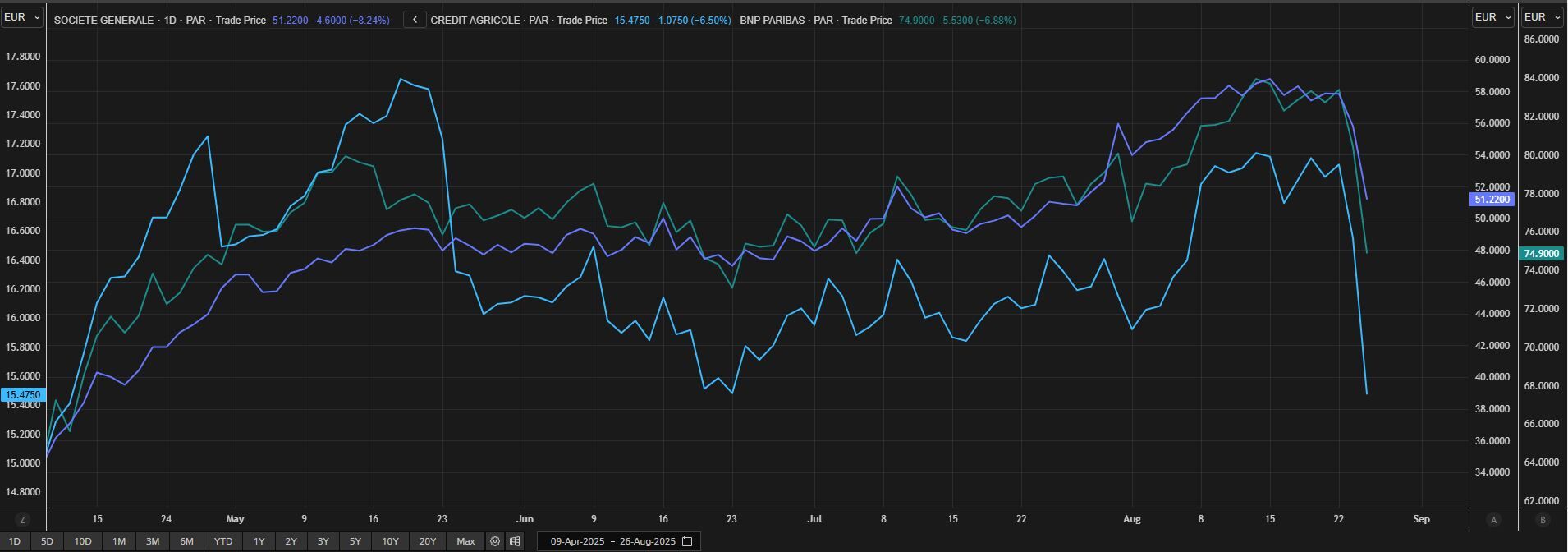Select the 2Y time range
The height and width of the screenshot is (552, 1568).
[x=291, y=541]
